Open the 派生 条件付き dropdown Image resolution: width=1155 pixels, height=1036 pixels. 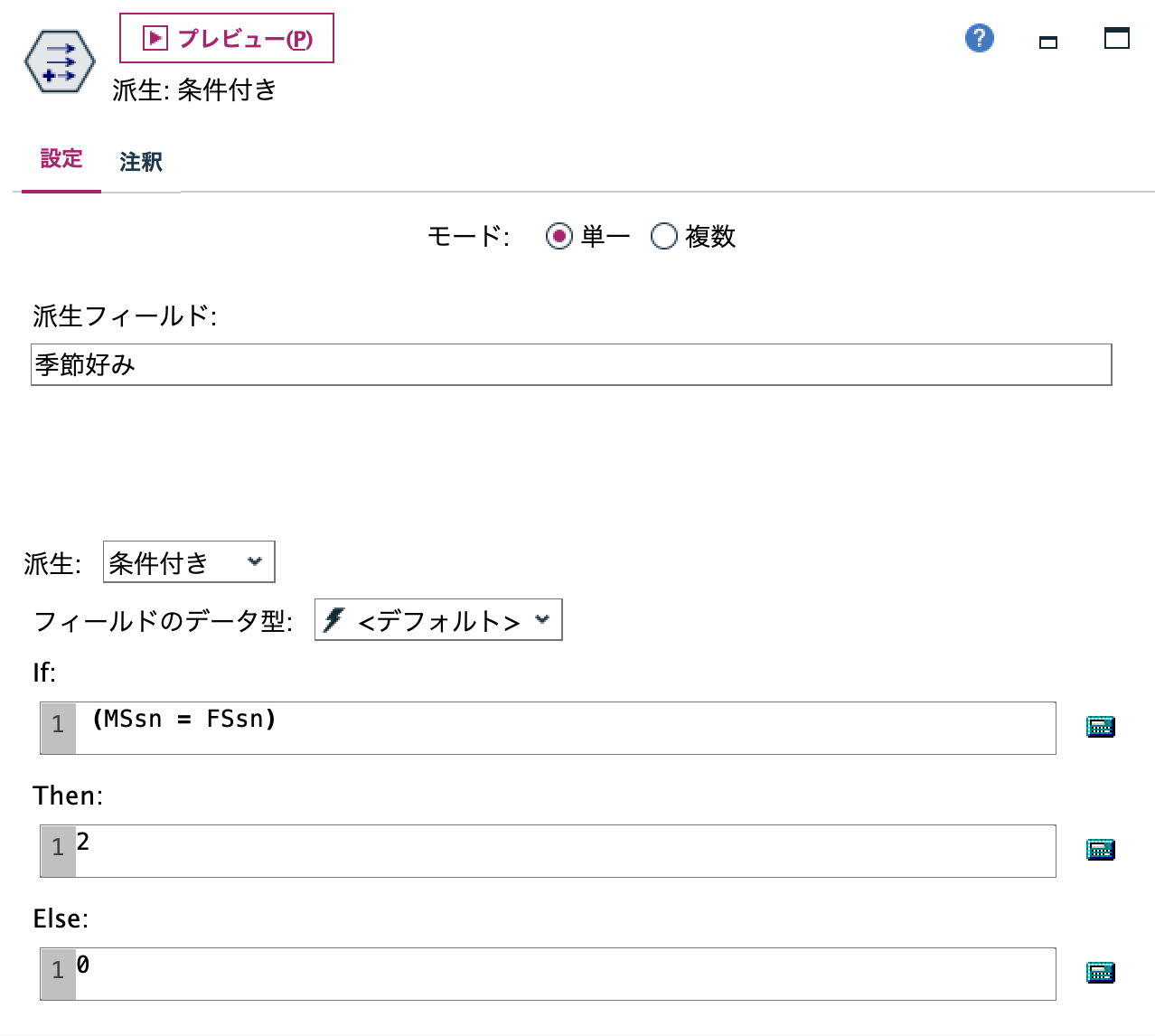pos(189,561)
